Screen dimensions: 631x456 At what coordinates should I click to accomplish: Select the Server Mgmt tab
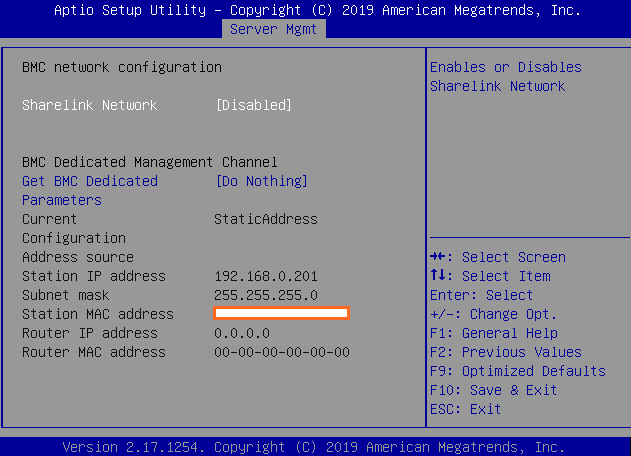274,29
